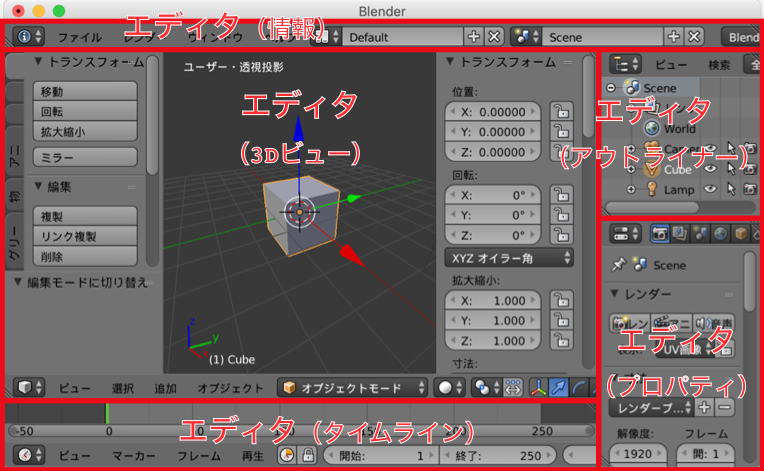This screenshot has height=471, width=764.
Task: Toggle Lamp renderability camera icon
Action: (x=750, y=189)
